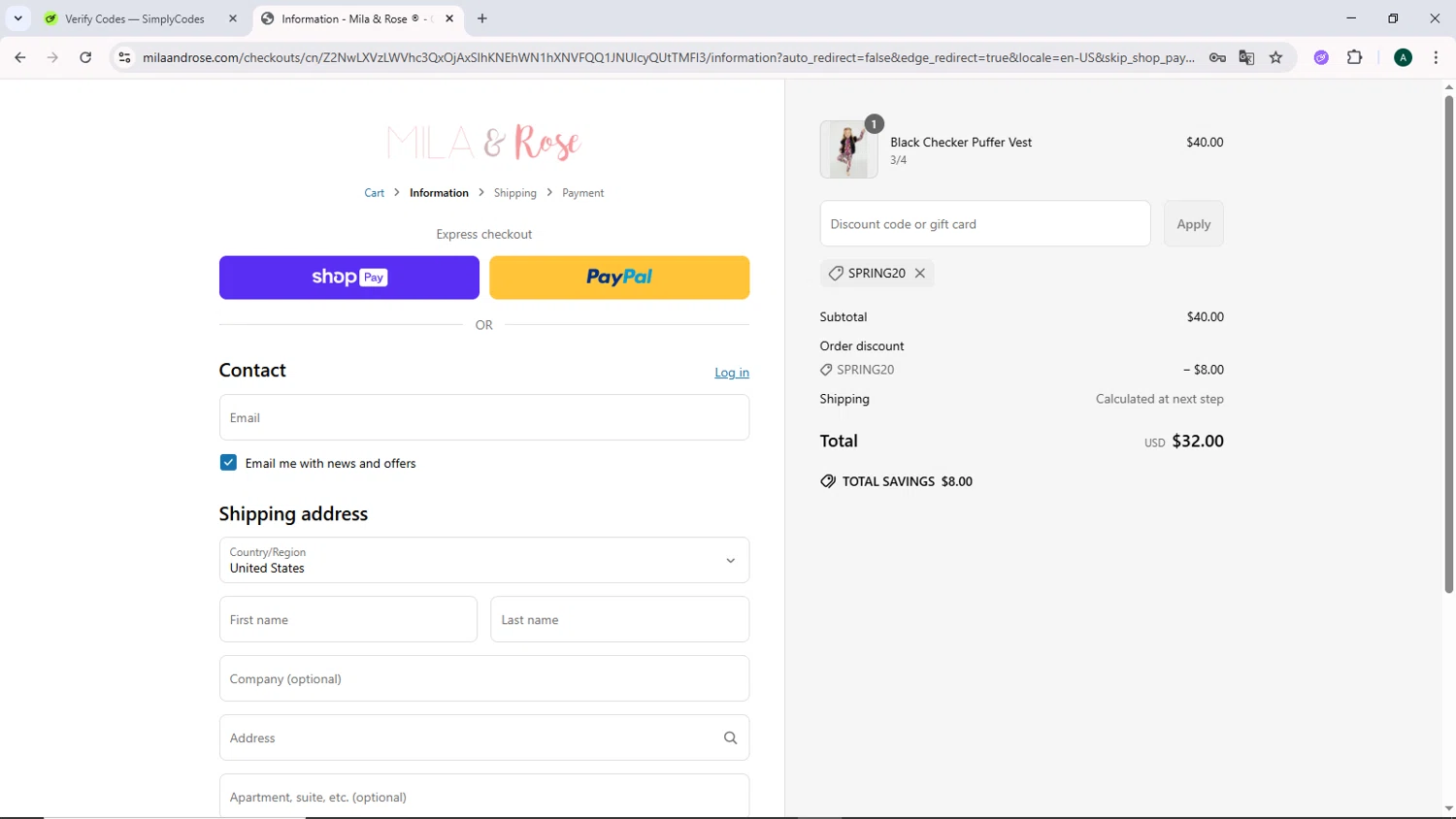
Task: Open the profile avatar A
Action: (x=1403, y=57)
